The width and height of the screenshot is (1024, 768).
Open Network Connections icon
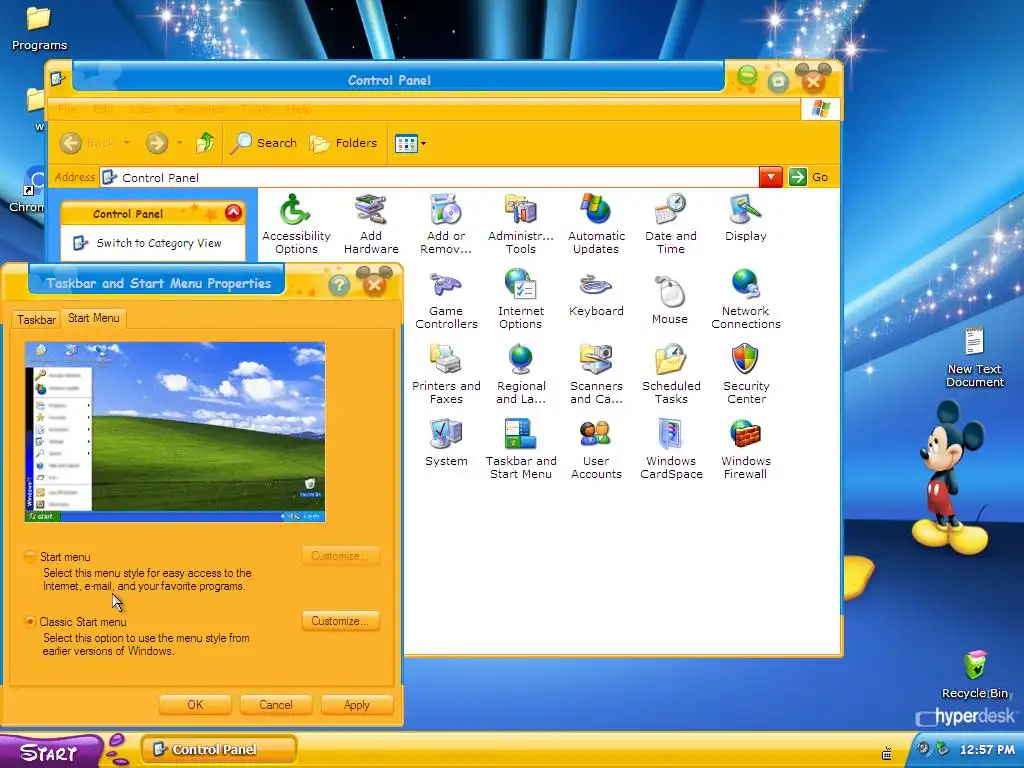pyautogui.click(x=745, y=298)
